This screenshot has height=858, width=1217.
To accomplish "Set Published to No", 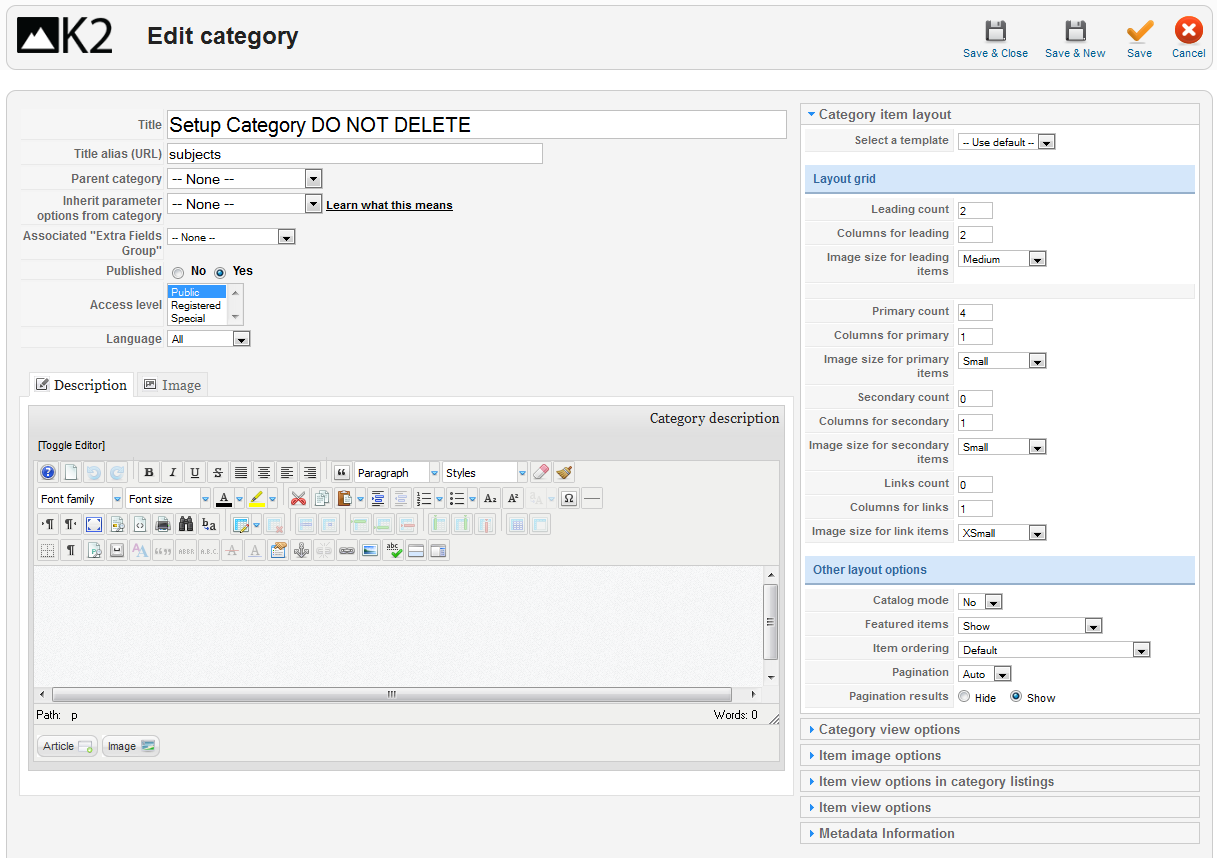I will point(178,272).
